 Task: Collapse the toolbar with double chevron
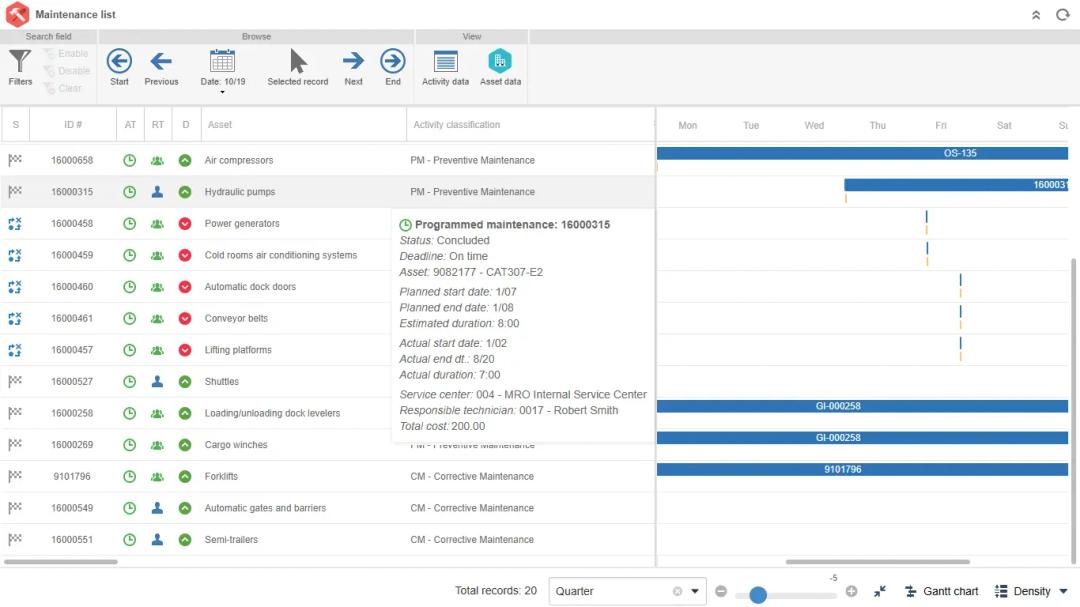coord(1036,15)
